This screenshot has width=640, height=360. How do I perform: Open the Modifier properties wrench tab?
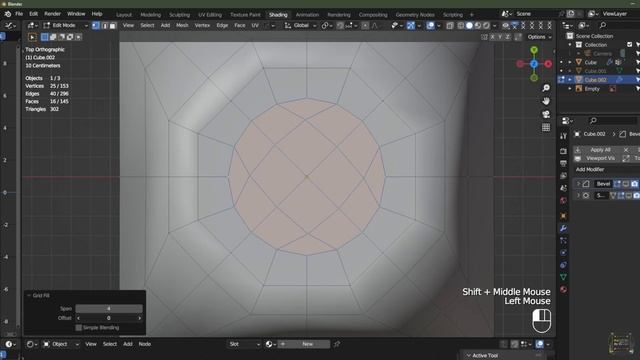click(564, 228)
